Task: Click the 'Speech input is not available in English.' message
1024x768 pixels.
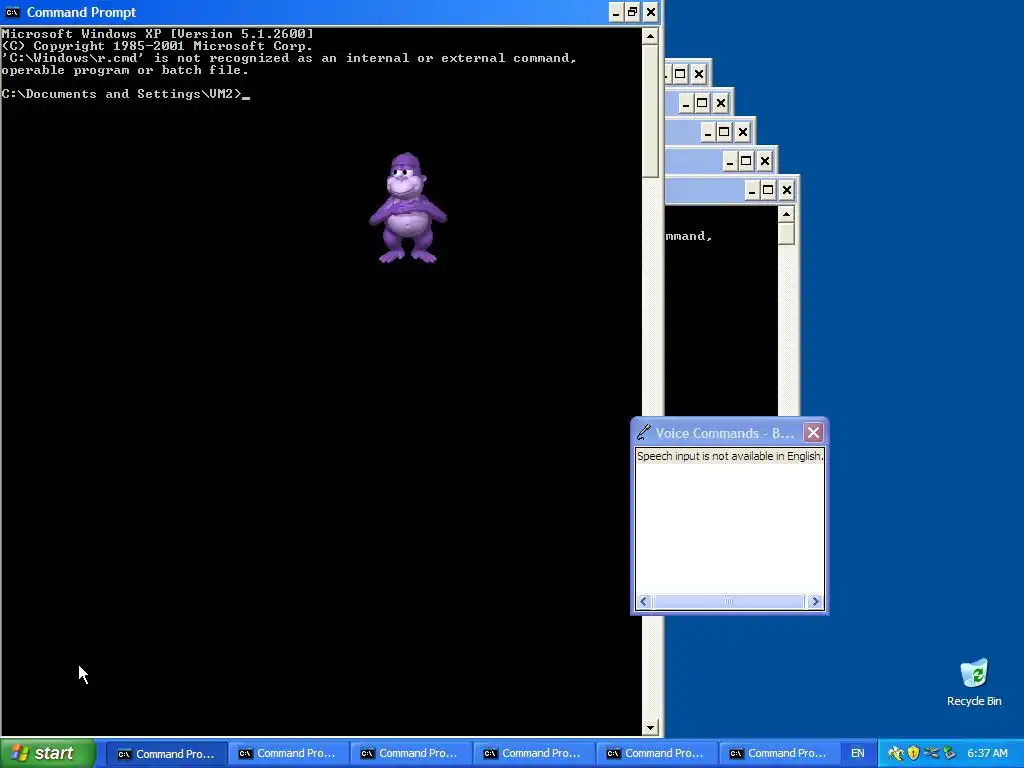Action: click(x=729, y=456)
